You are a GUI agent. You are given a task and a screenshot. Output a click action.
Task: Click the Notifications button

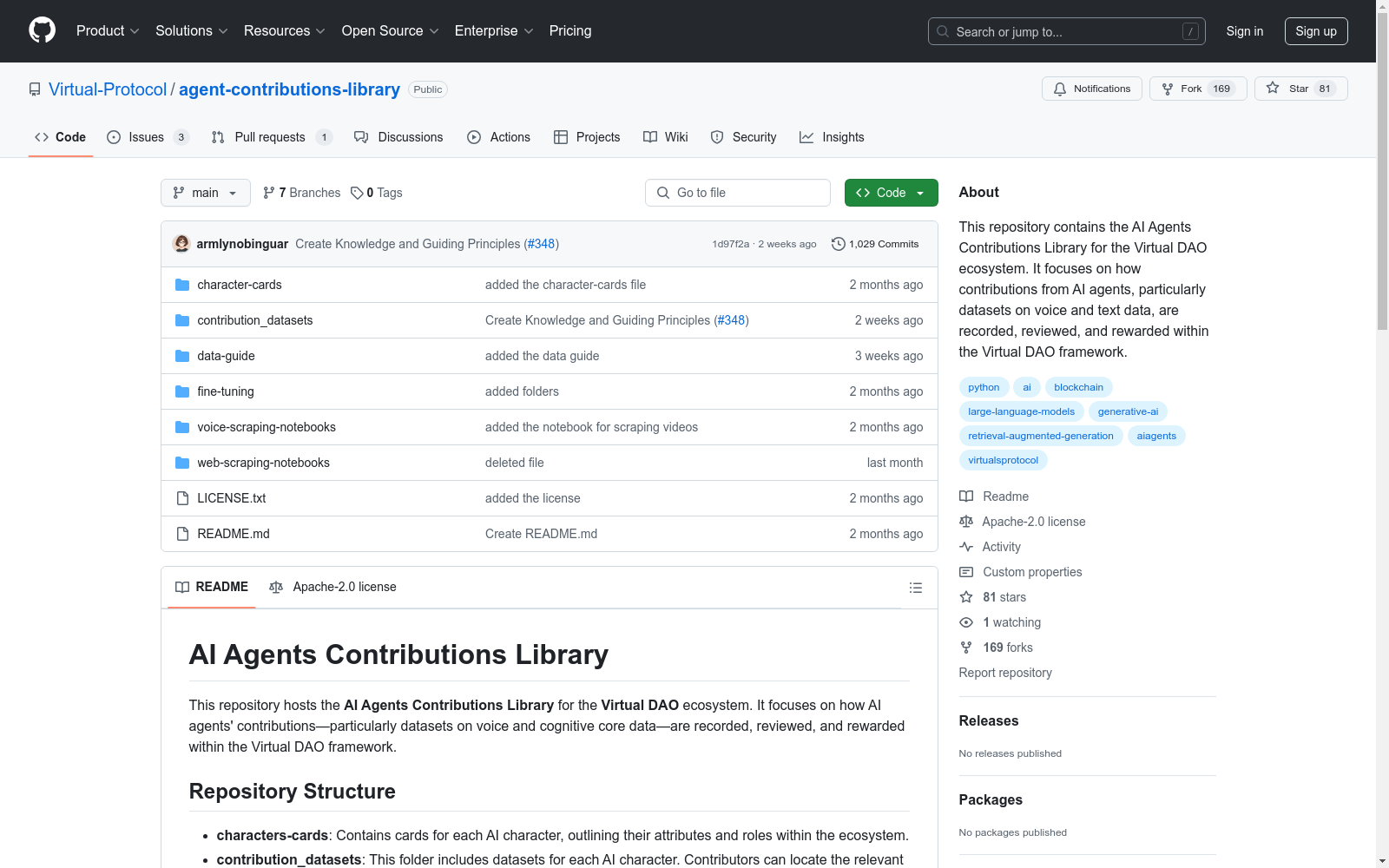tap(1092, 89)
